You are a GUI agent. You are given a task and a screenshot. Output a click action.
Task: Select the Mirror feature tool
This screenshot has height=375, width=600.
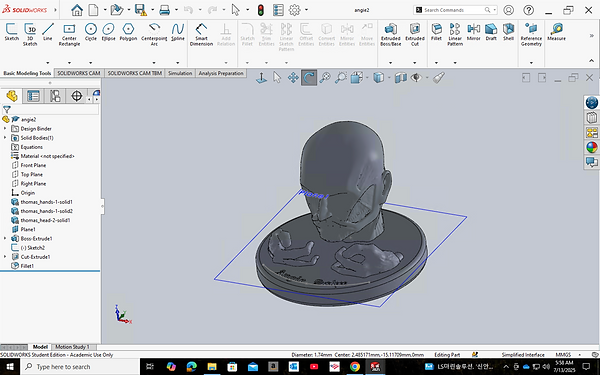tap(473, 32)
